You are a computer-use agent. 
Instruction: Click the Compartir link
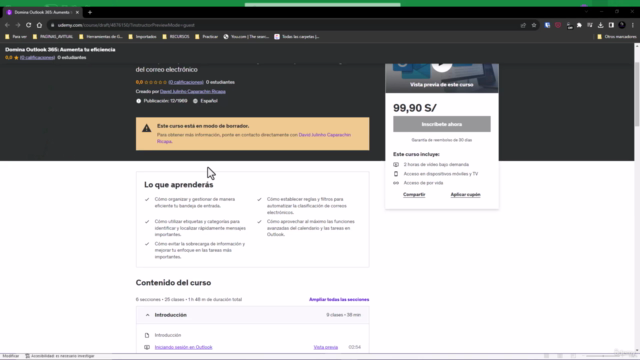point(414,195)
